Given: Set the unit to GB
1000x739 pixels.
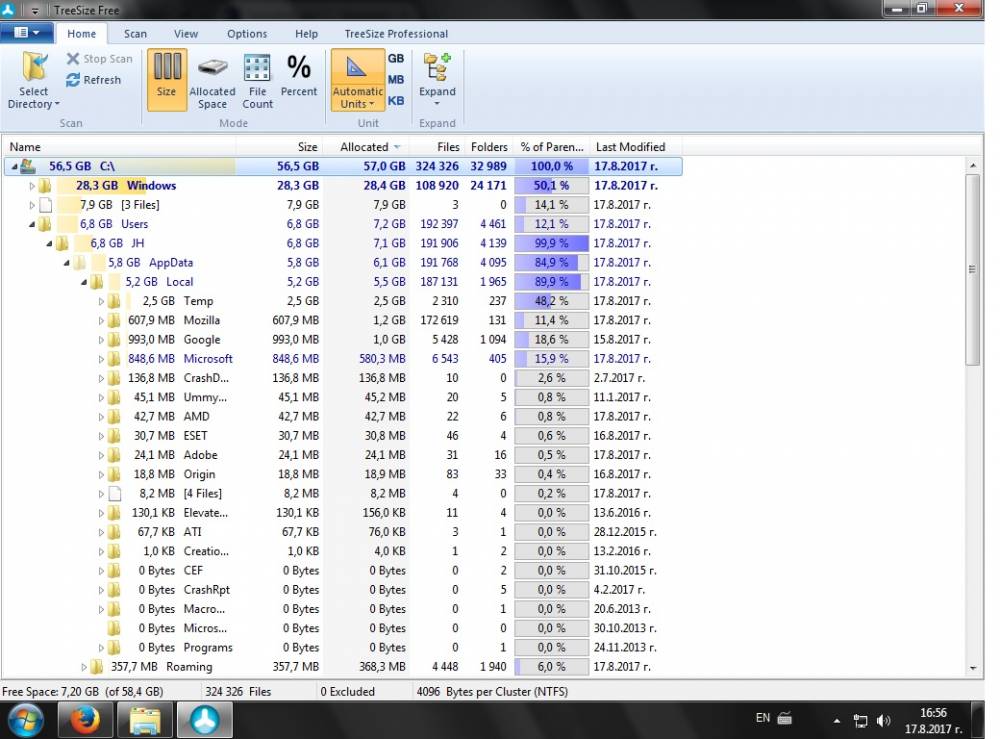Looking at the screenshot, I should [x=395, y=59].
